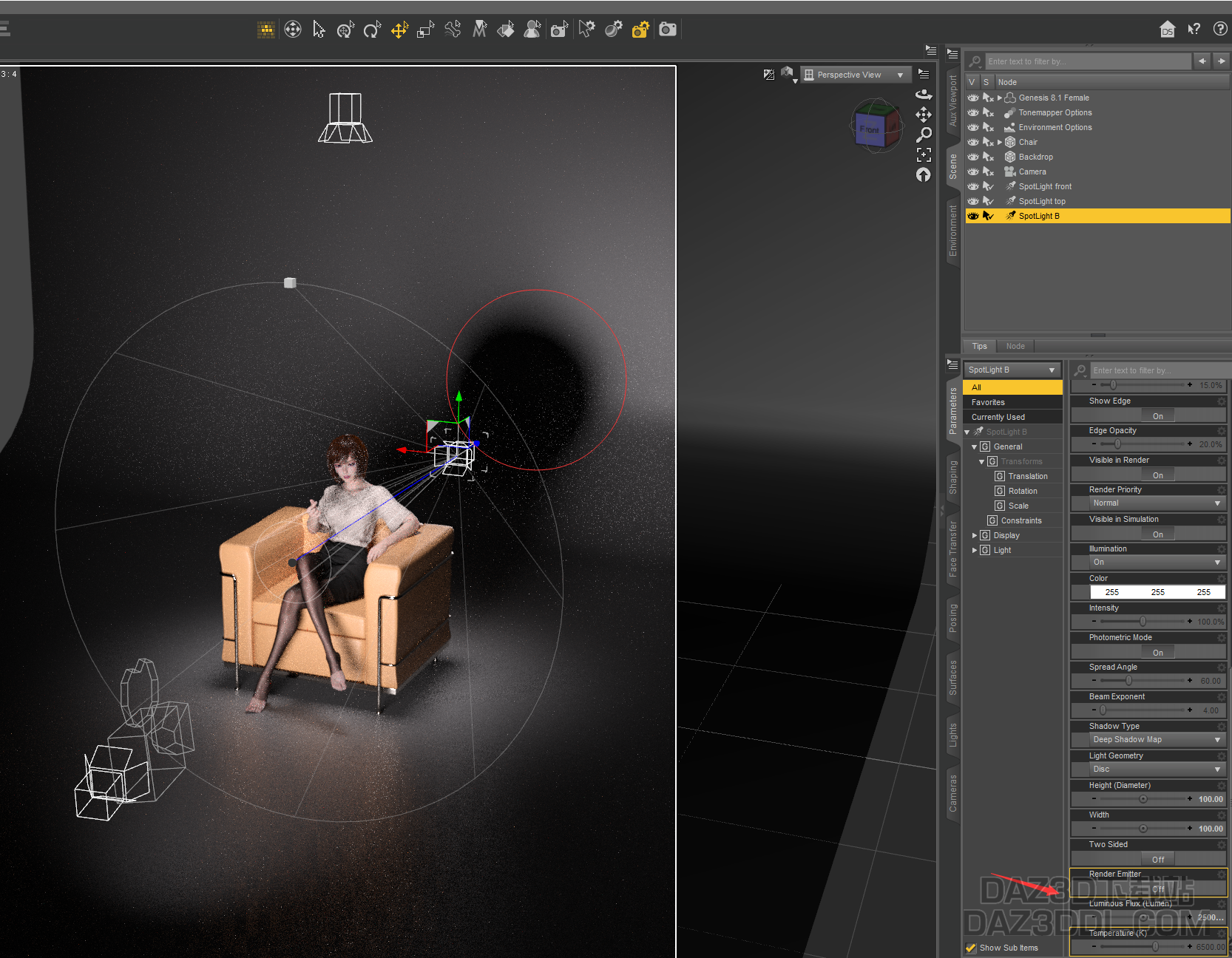Viewport: 1232px width, 958px height.
Task: Choose the ActivePose bone tool
Action: (453, 30)
